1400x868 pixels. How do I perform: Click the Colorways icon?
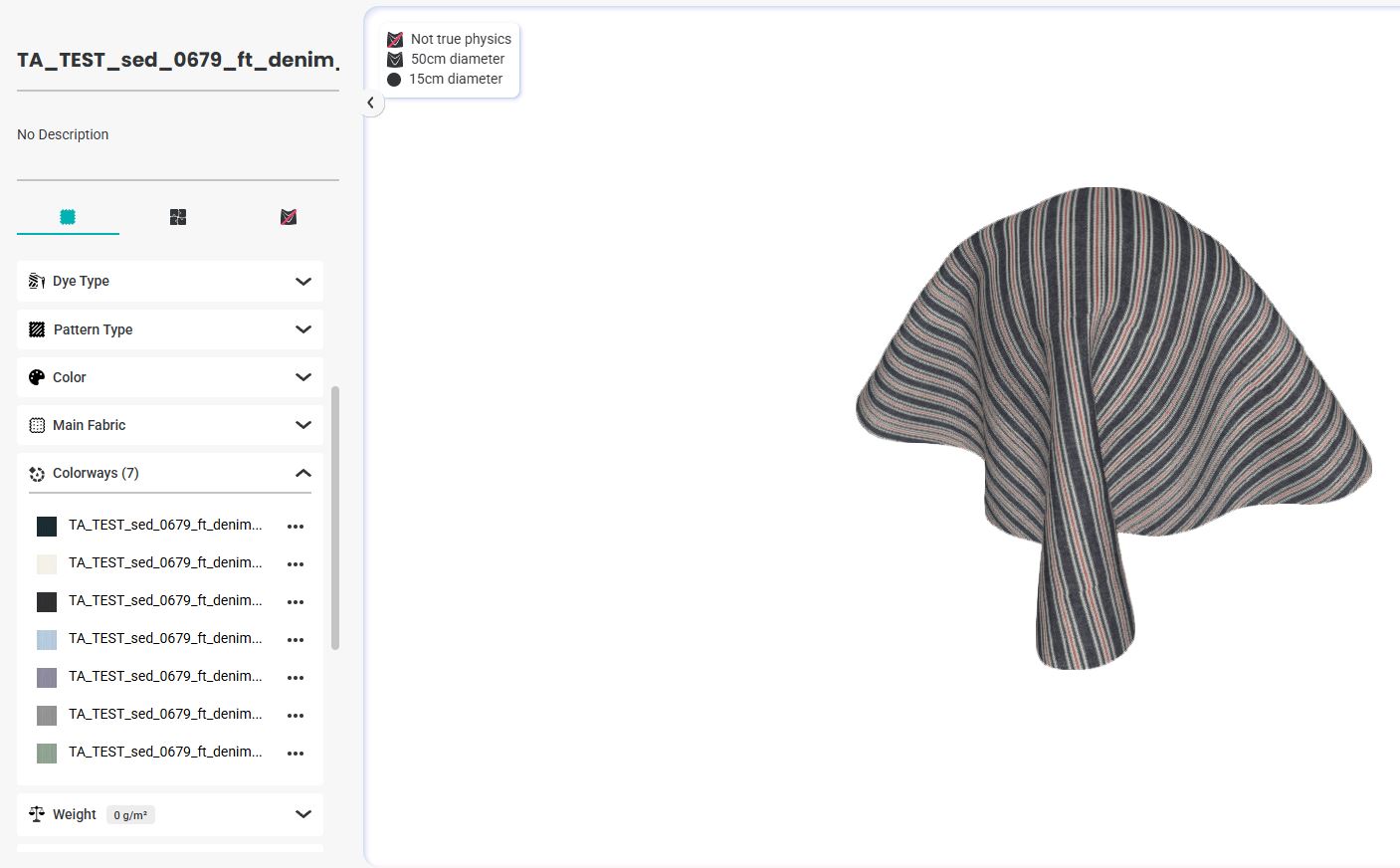[37, 474]
